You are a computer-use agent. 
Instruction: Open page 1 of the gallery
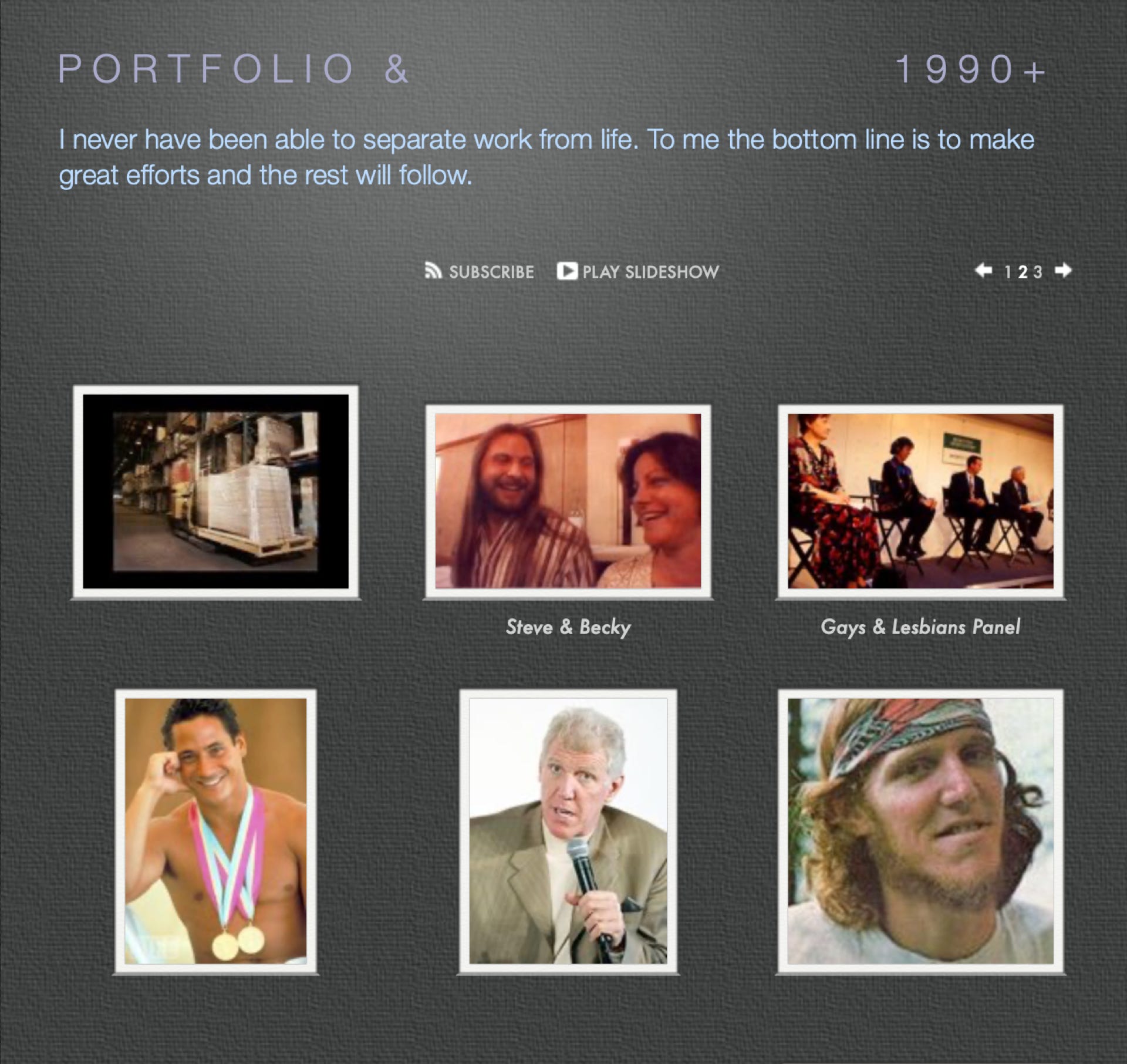tap(1008, 272)
